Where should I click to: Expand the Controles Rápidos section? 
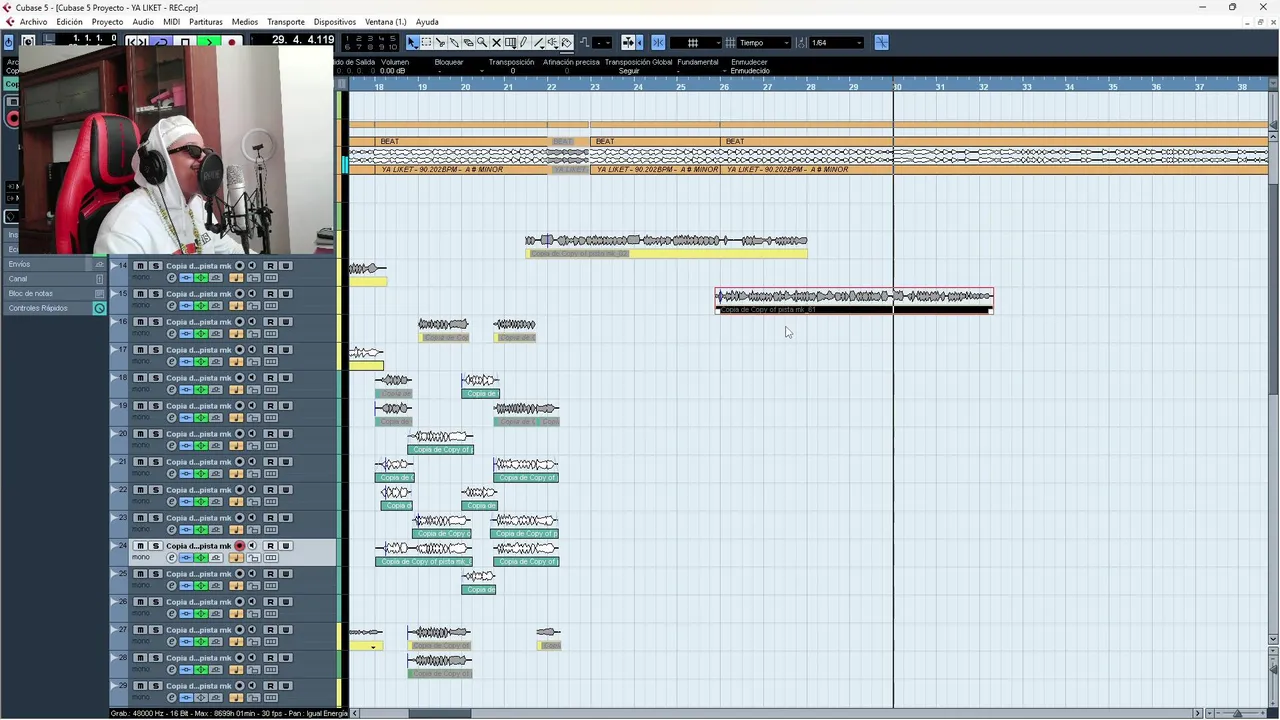coord(55,308)
